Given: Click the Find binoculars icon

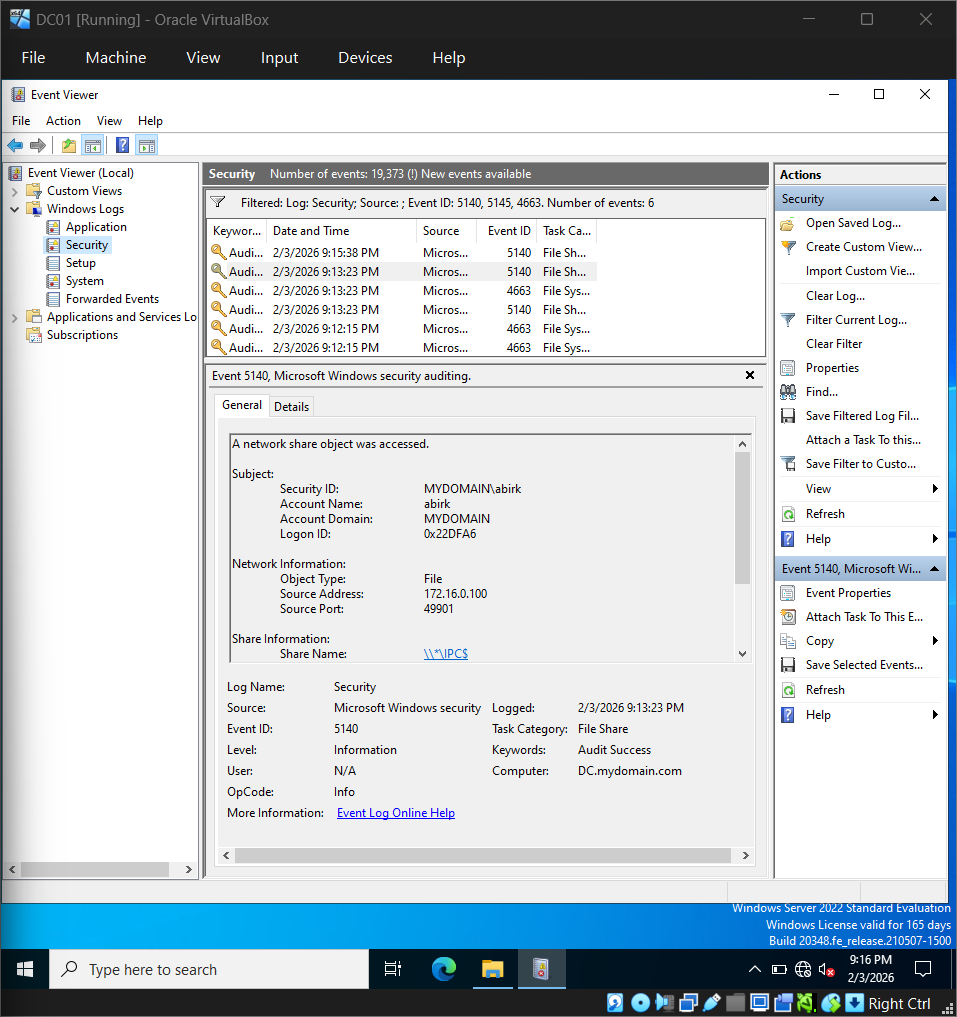Looking at the screenshot, I should 788,392.
